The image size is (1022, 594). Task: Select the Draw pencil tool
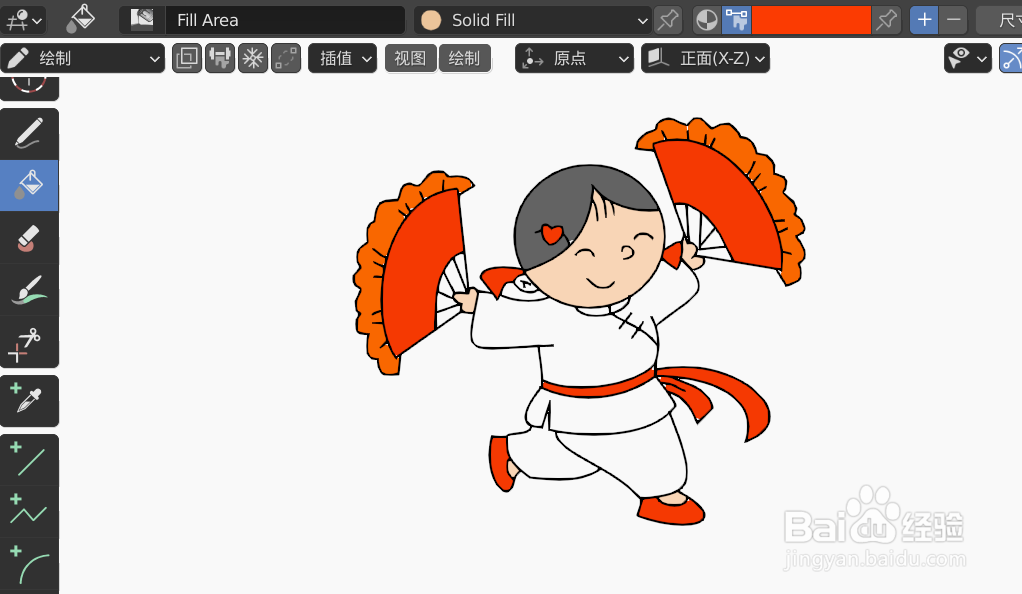tap(29, 134)
